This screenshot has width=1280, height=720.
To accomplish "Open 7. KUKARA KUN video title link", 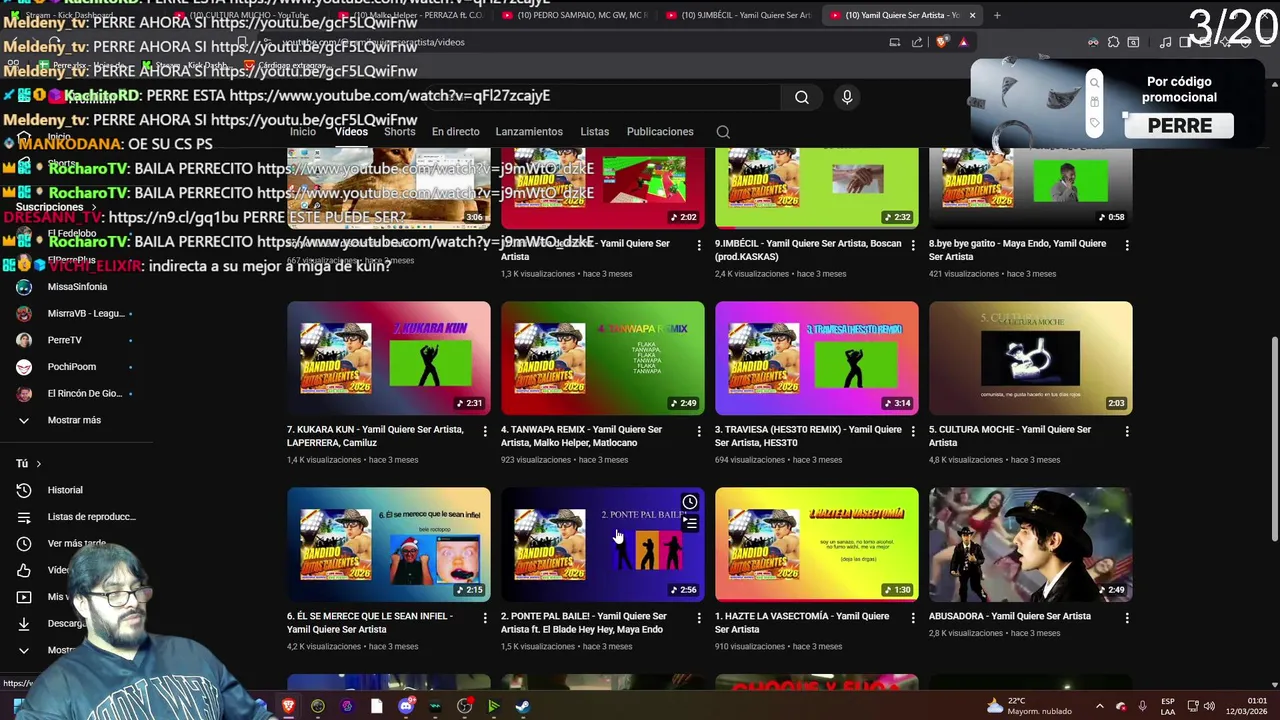I will [x=375, y=436].
